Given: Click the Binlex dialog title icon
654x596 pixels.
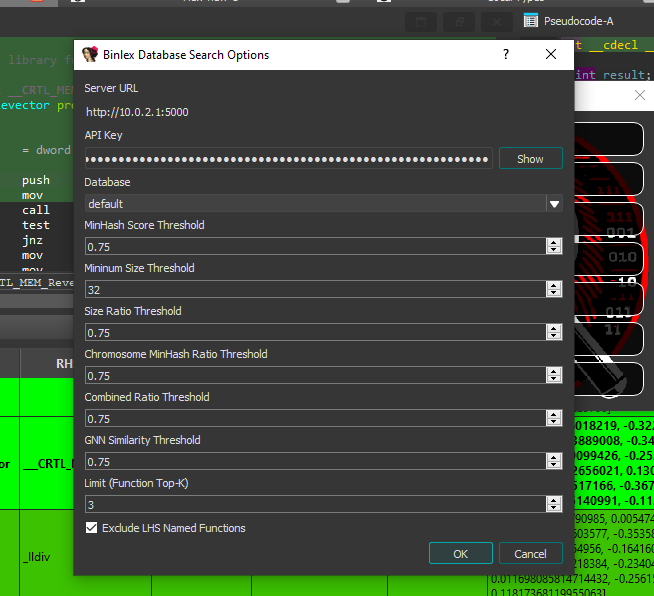Looking at the screenshot, I should (x=90, y=55).
